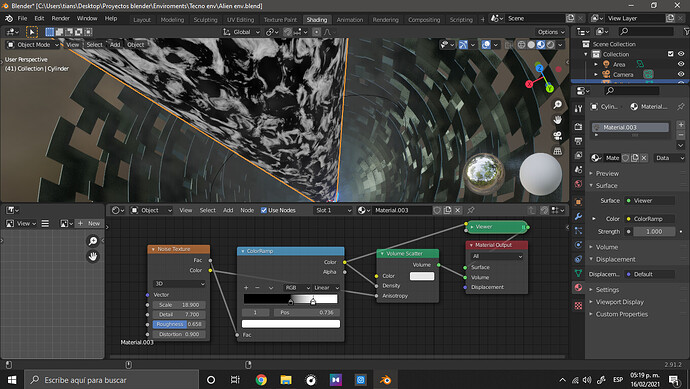Click the Windows Start button
This screenshot has height=389, width=690.
12,380
